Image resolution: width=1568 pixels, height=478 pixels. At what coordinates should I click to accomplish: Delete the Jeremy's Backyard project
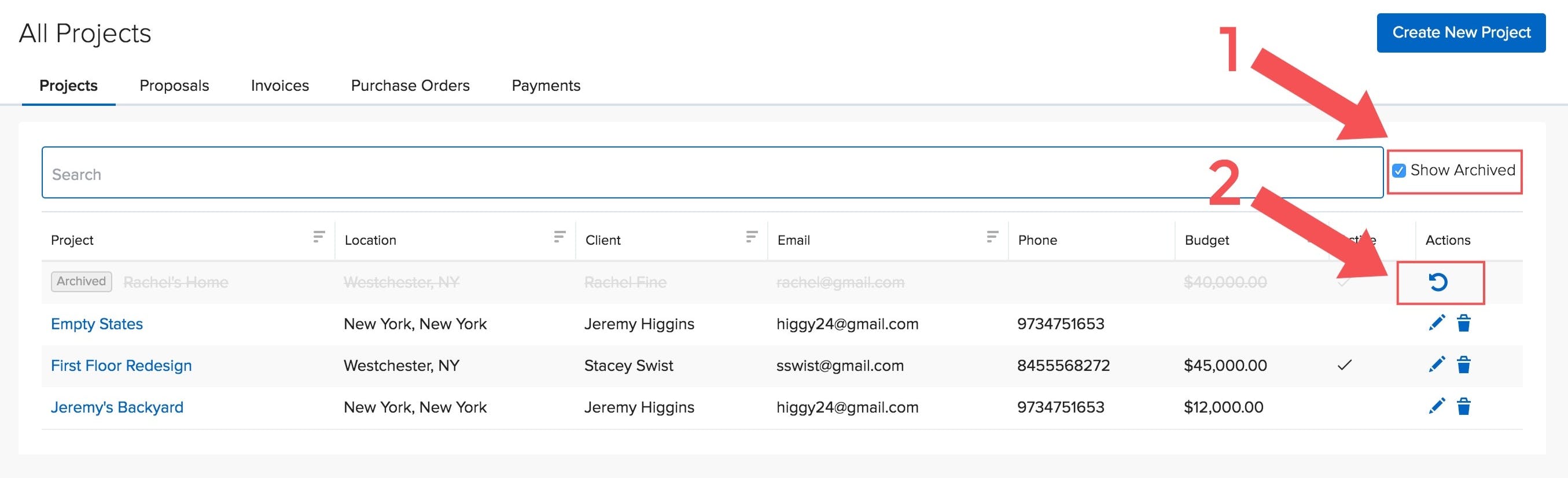(1464, 406)
